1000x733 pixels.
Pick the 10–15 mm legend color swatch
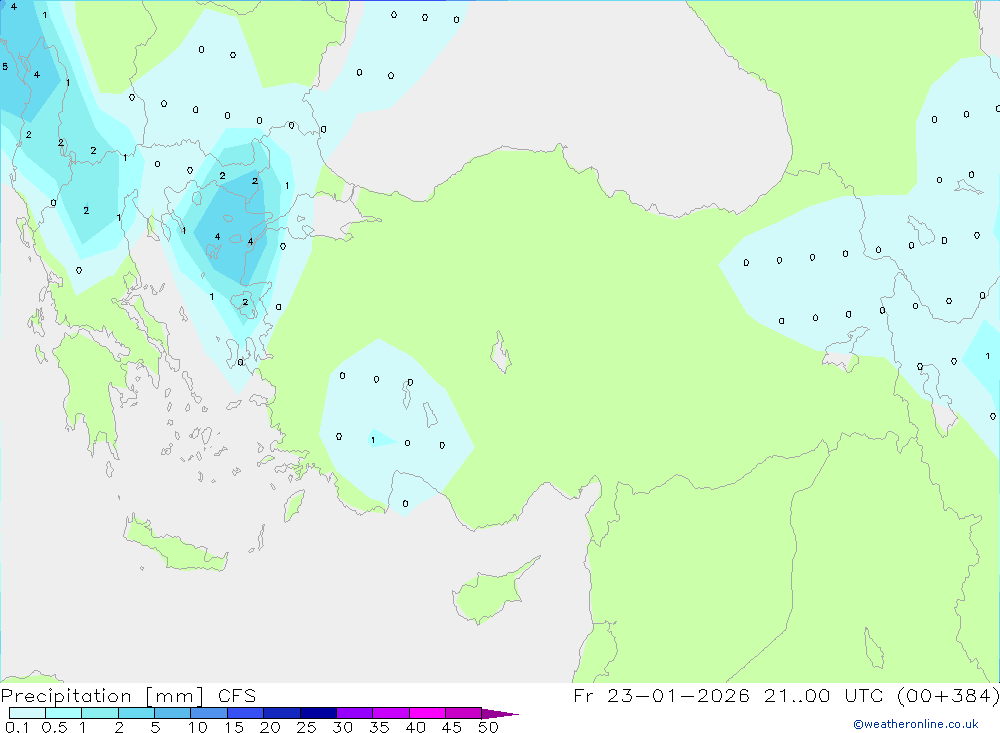209,713
